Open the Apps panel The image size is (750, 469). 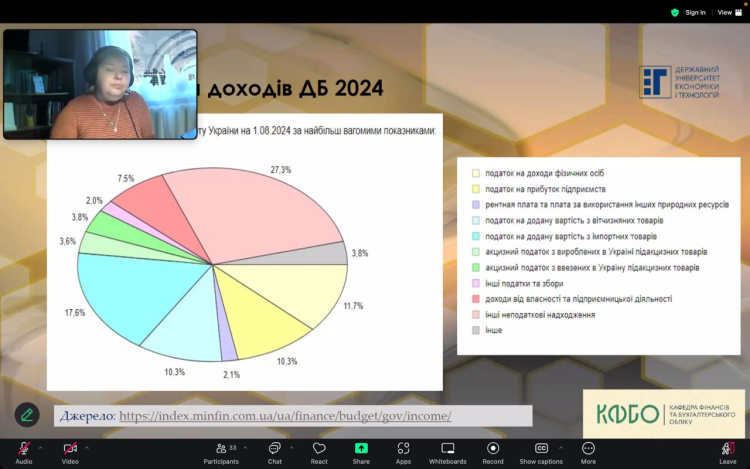[x=403, y=449]
